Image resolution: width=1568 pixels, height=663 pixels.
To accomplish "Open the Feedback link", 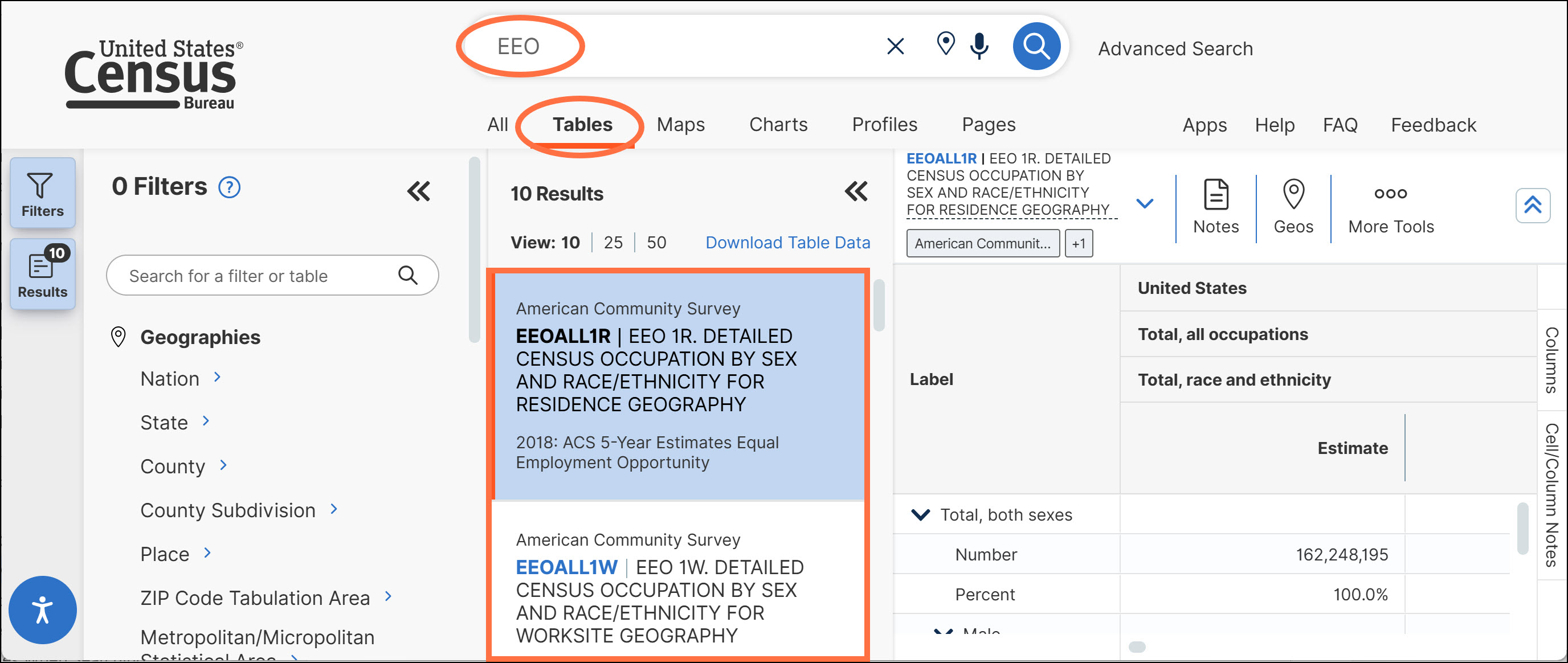I will 1433,125.
